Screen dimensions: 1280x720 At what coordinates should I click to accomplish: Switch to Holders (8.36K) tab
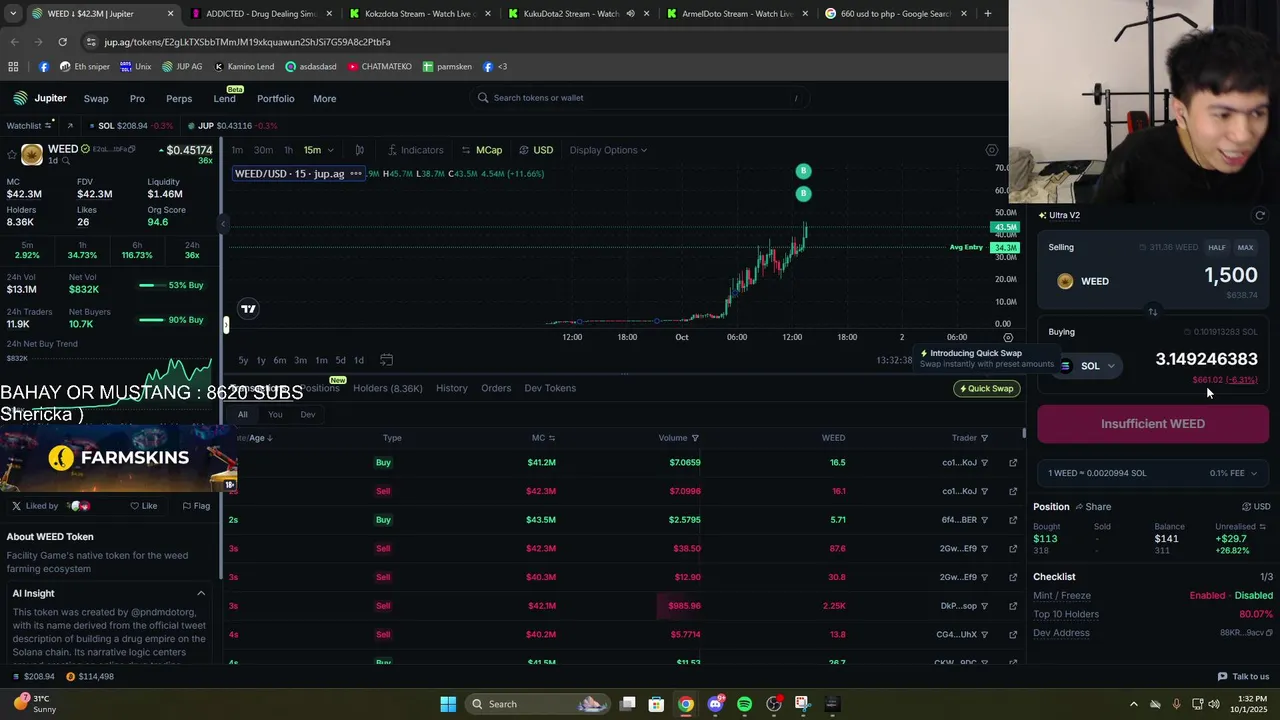pos(387,388)
